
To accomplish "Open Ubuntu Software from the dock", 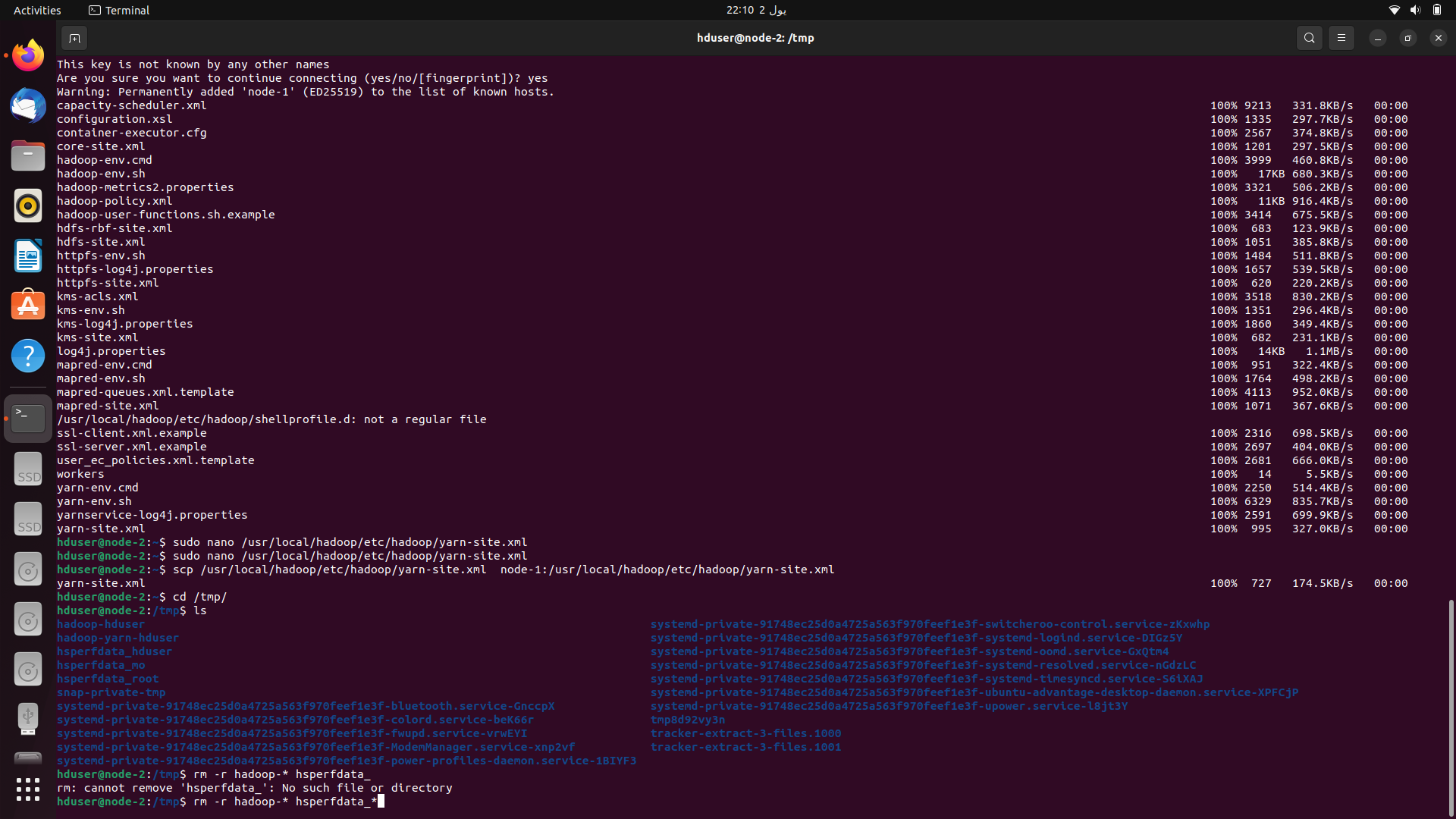I will tap(28, 306).
